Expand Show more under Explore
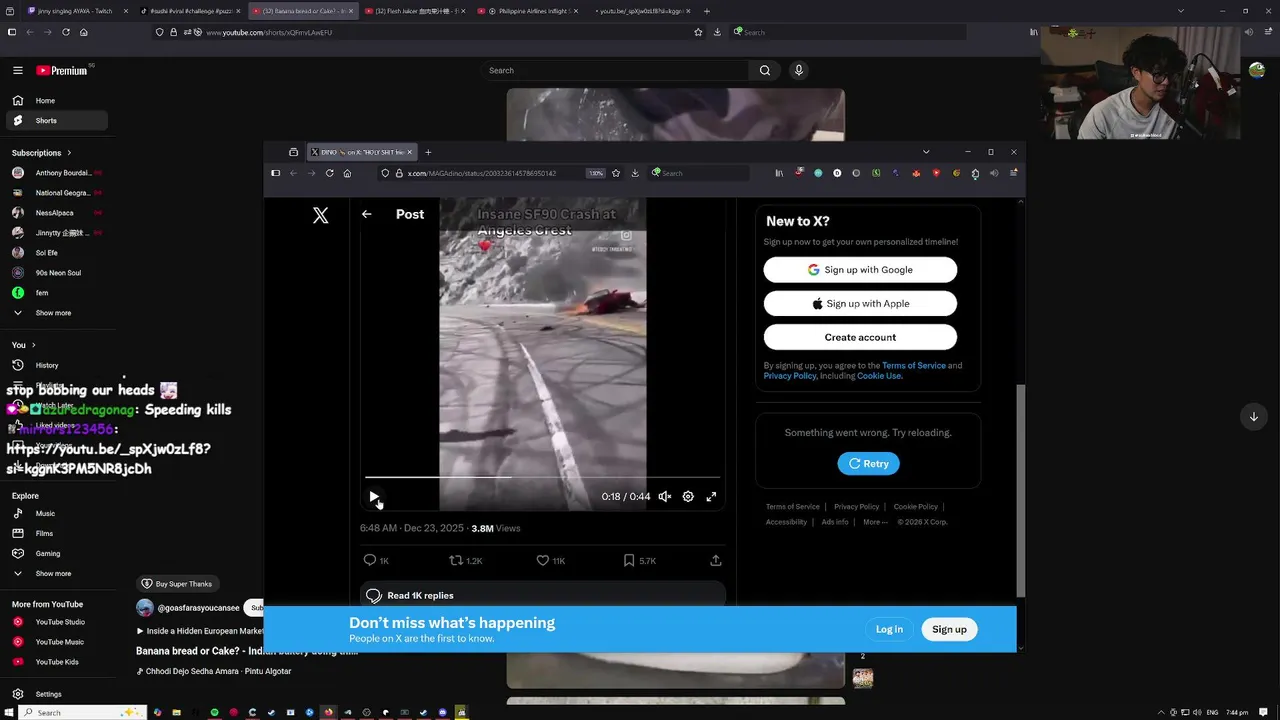This screenshot has width=1280, height=720. pyautogui.click(x=55, y=574)
